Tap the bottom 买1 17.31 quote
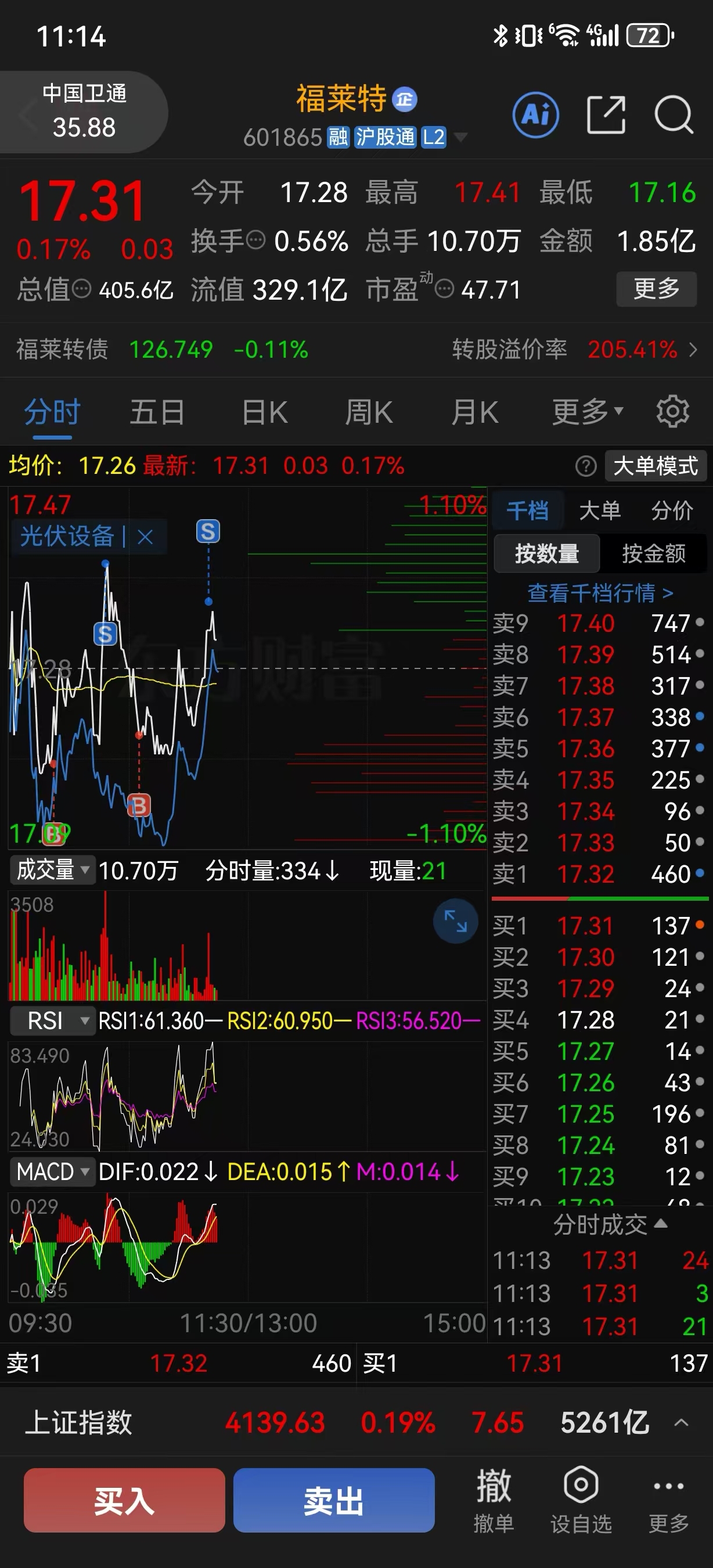Screen dimensions: 713x1568 [535, 1364]
